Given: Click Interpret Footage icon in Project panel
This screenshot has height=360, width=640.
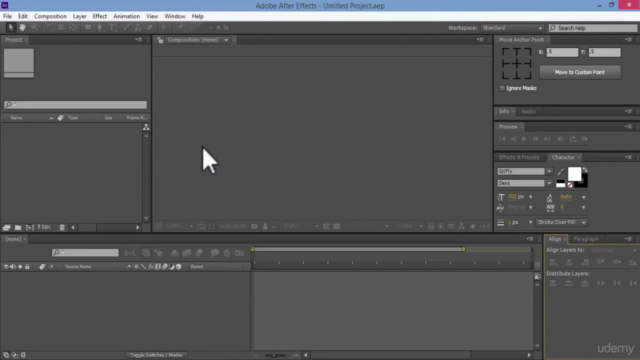Looking at the screenshot, I should tap(7, 227).
